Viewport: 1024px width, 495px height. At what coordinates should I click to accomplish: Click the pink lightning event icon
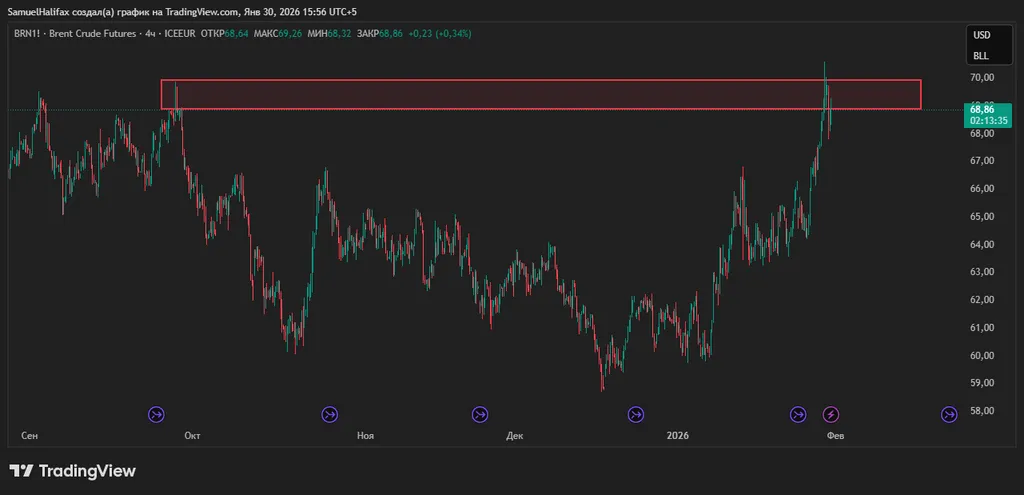point(831,414)
